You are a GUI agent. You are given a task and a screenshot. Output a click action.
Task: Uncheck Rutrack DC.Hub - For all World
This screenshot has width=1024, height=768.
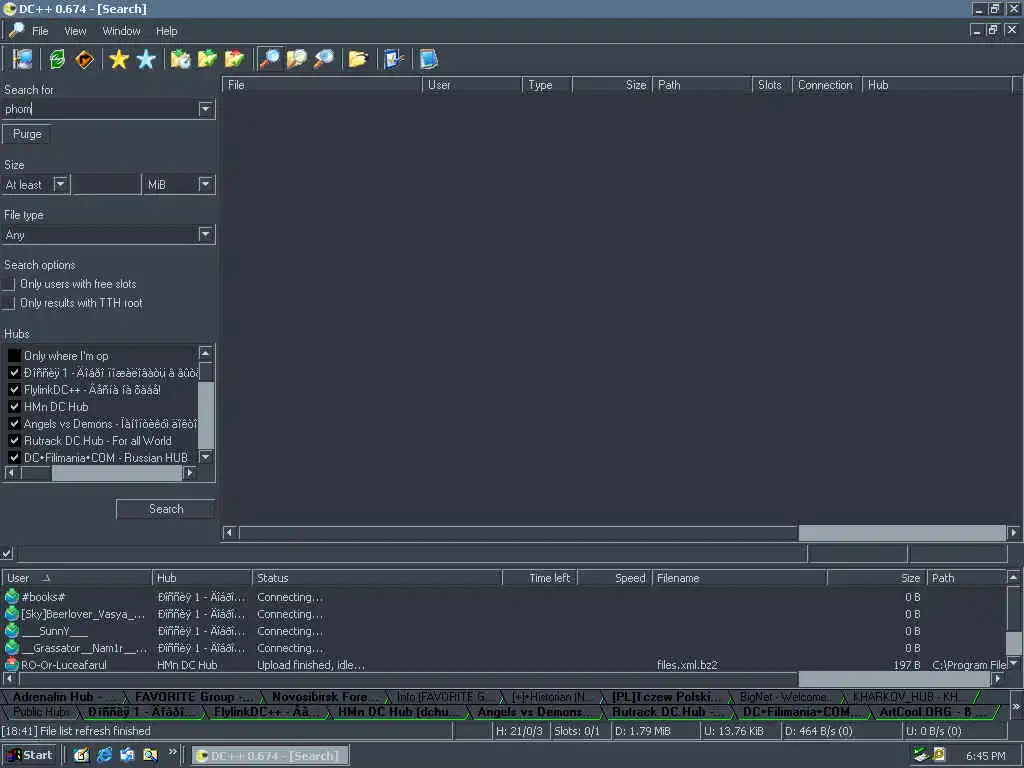tap(14, 440)
